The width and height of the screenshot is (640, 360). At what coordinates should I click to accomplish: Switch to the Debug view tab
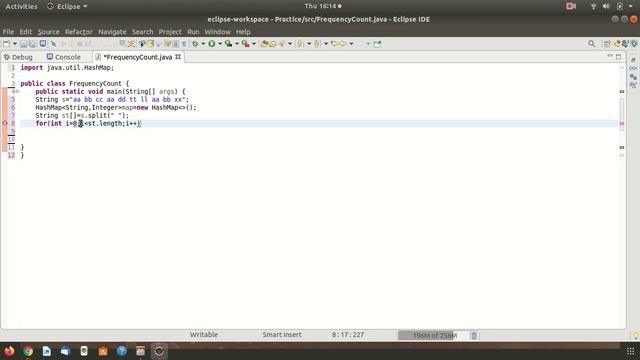[18, 57]
